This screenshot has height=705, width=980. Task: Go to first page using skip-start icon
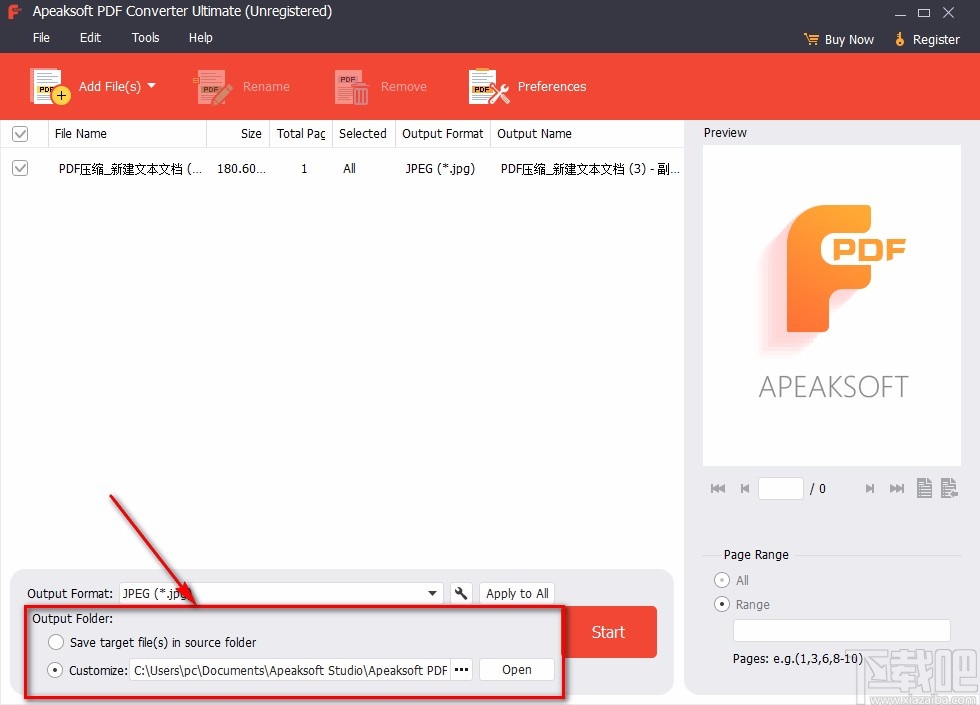coord(718,488)
